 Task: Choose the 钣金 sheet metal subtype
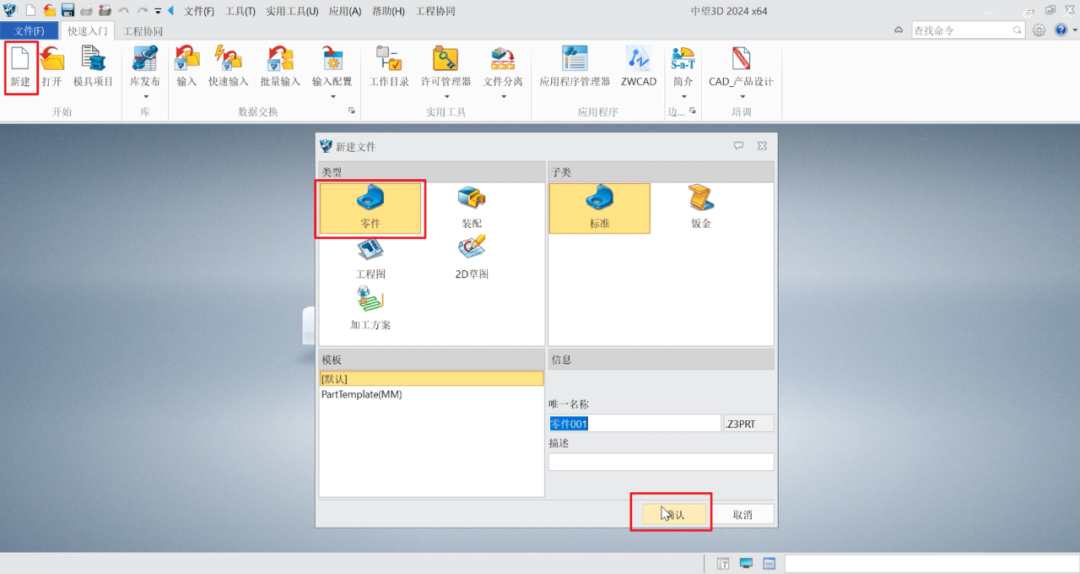pyautogui.click(x=700, y=208)
